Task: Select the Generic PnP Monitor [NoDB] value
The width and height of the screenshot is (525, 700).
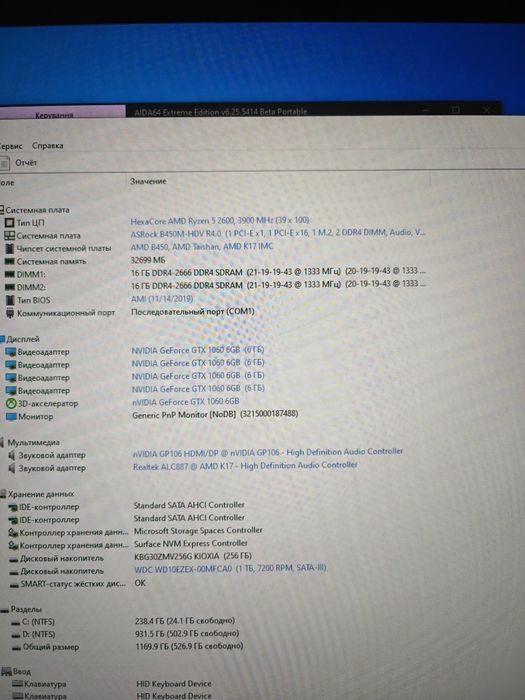Action: tap(215, 415)
